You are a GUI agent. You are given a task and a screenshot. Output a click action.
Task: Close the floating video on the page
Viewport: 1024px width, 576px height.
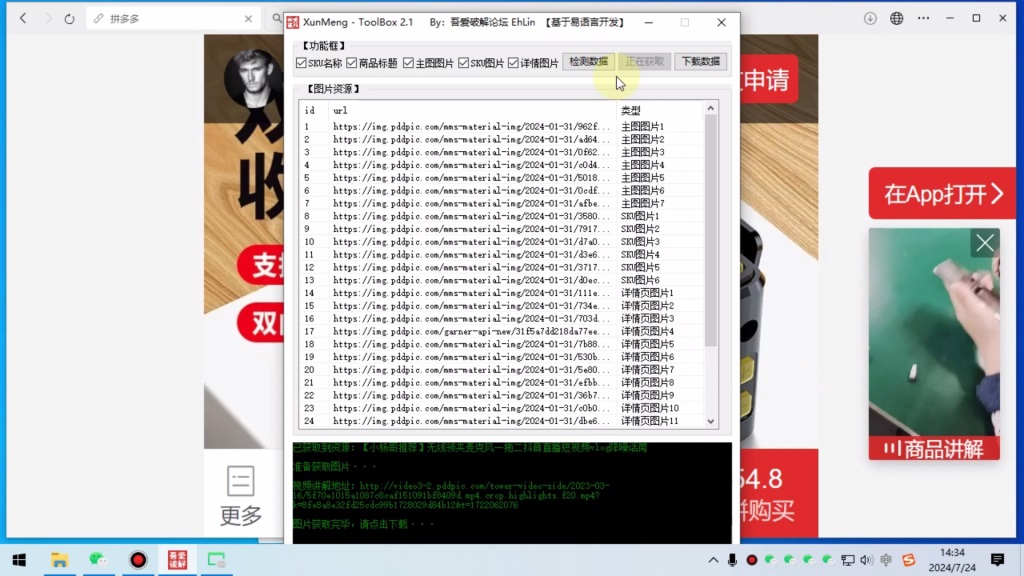pos(985,243)
